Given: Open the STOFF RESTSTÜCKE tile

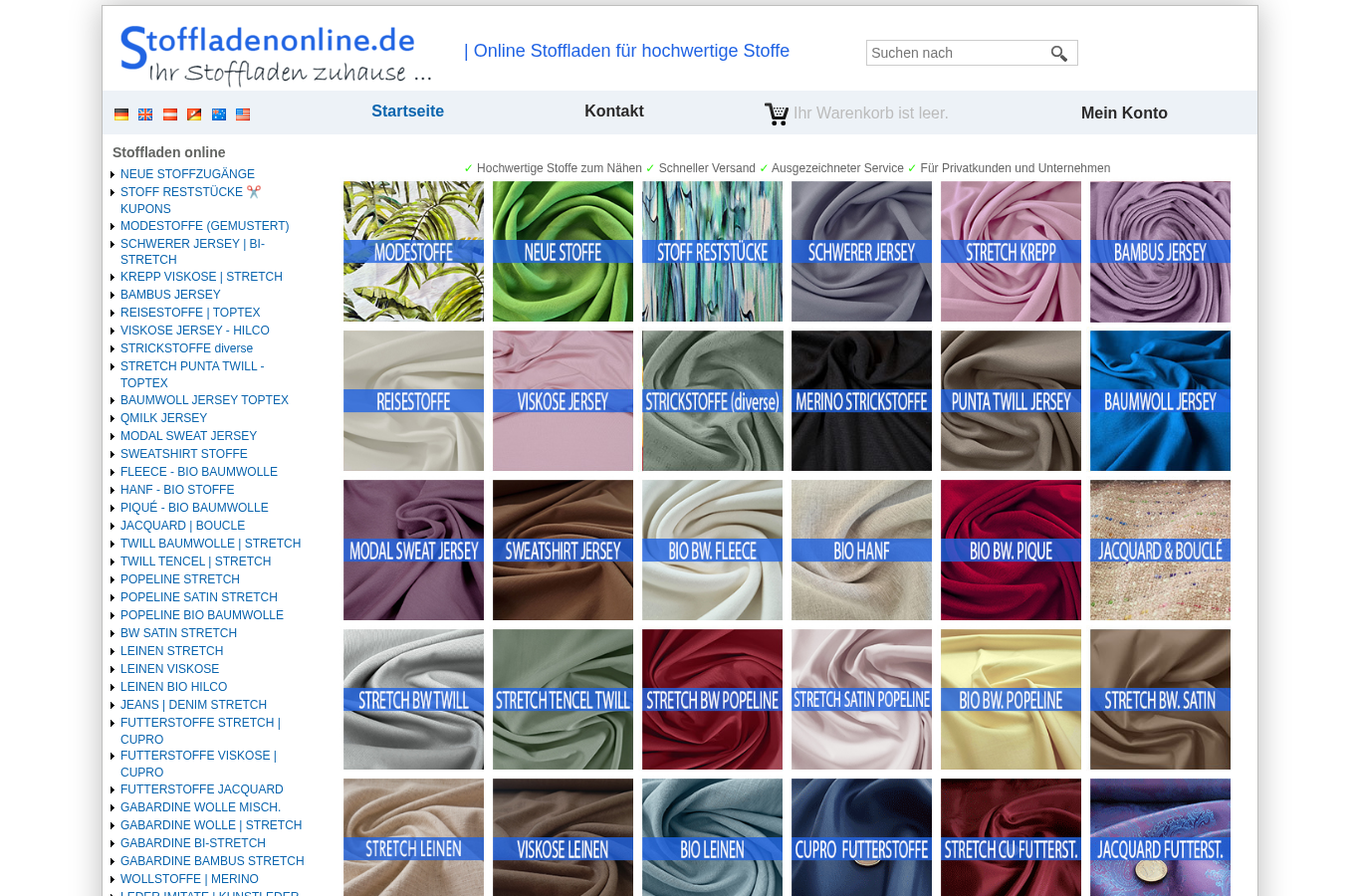Looking at the screenshot, I should point(712,251).
